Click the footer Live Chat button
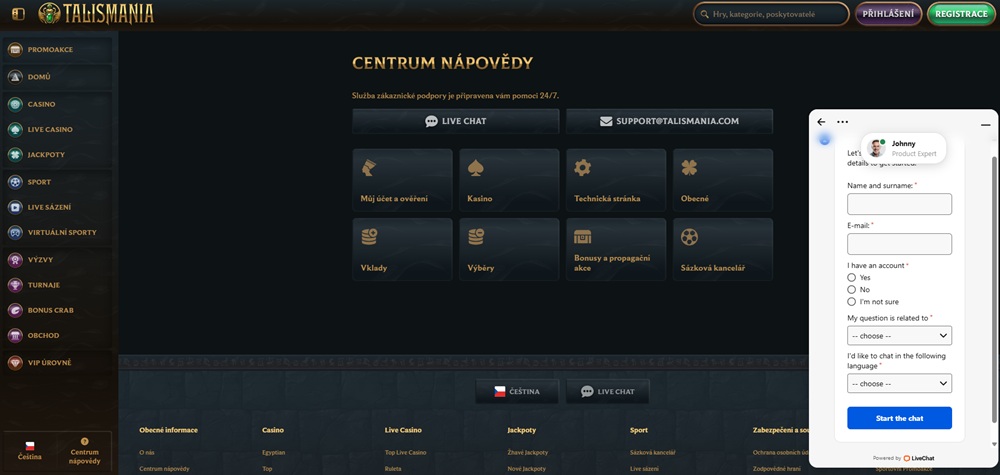This screenshot has height=475, width=1000. coord(607,391)
